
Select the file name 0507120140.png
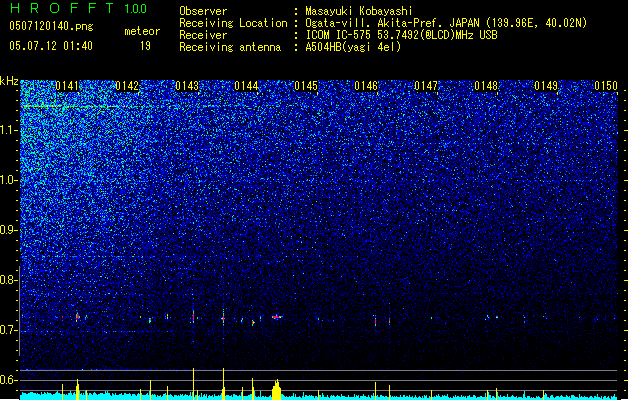click(51, 26)
